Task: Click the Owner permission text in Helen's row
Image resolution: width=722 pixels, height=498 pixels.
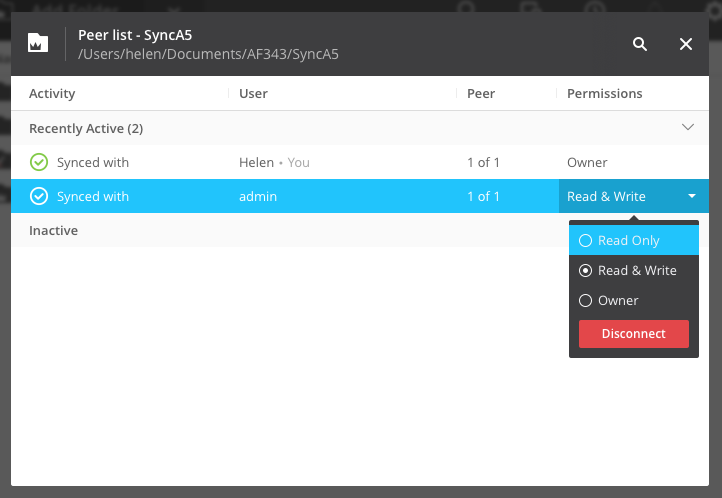Action: [x=587, y=162]
